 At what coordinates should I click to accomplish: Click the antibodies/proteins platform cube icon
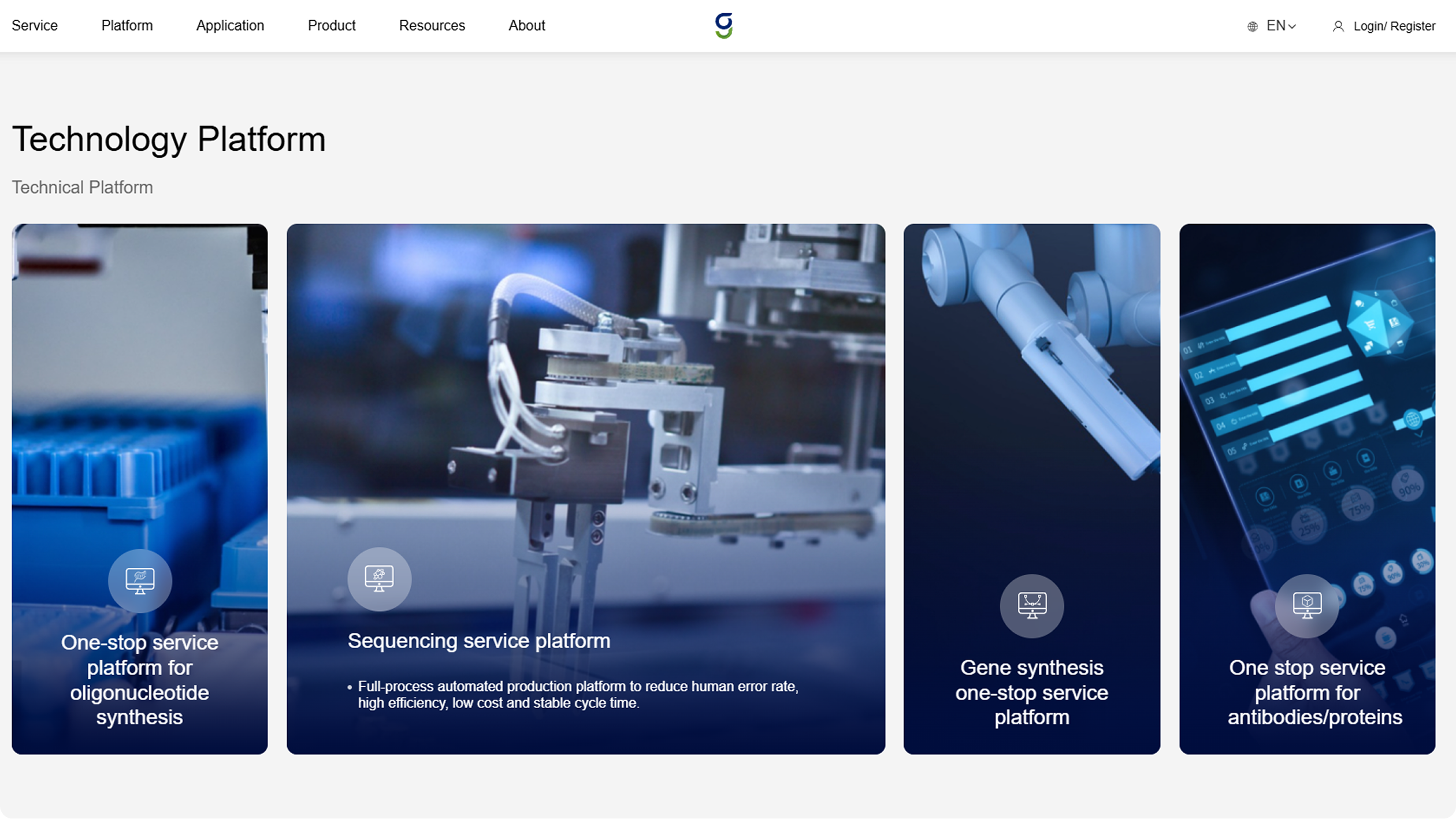1306,605
